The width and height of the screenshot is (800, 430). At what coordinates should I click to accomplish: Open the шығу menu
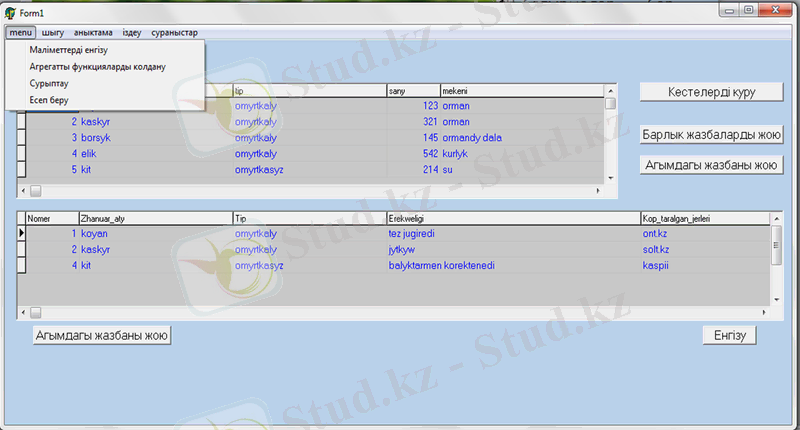(53, 32)
